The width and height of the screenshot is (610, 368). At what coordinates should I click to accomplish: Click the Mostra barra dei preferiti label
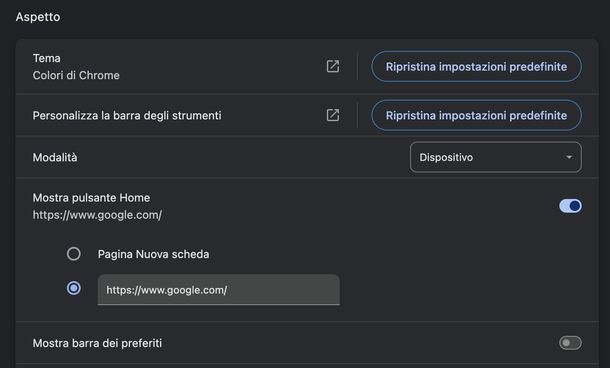[97, 343]
